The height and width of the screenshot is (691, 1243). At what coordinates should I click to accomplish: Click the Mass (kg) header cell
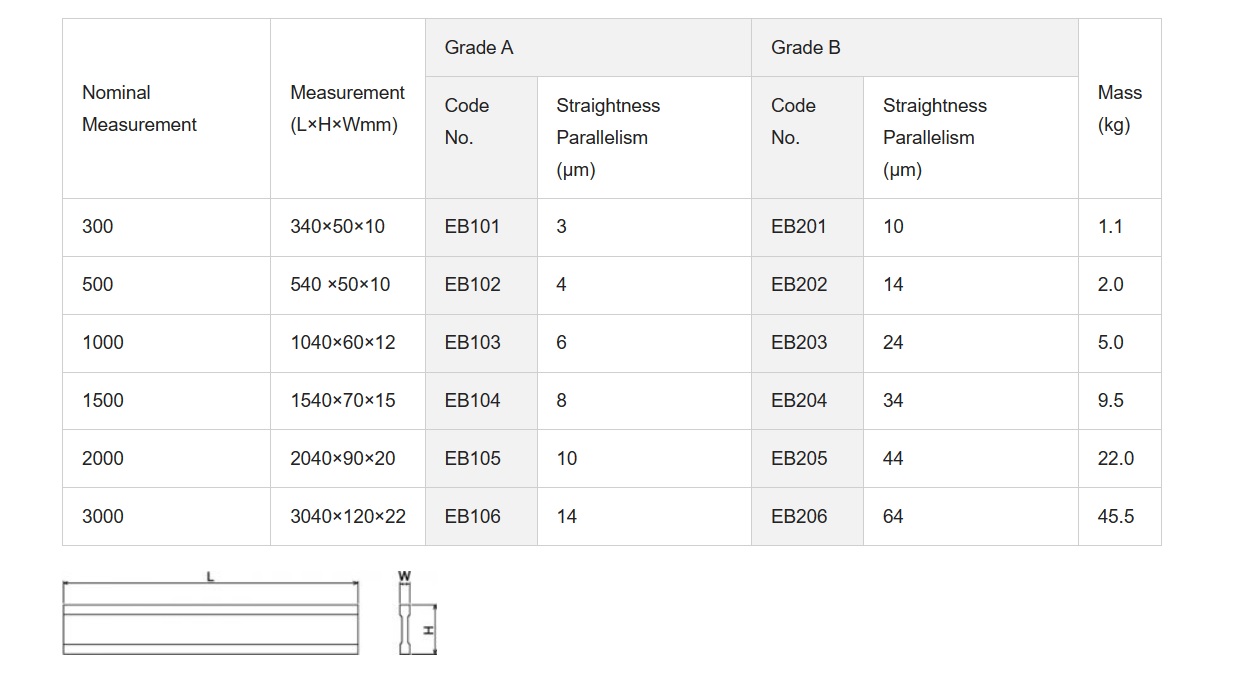click(x=1119, y=108)
